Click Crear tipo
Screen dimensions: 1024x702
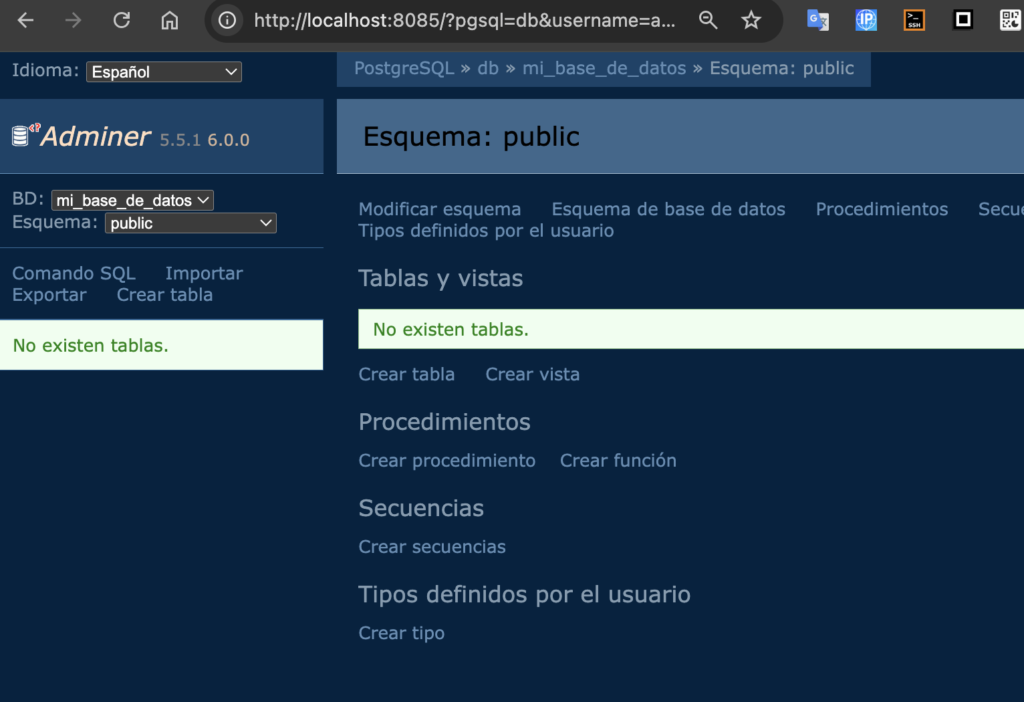click(x=401, y=633)
